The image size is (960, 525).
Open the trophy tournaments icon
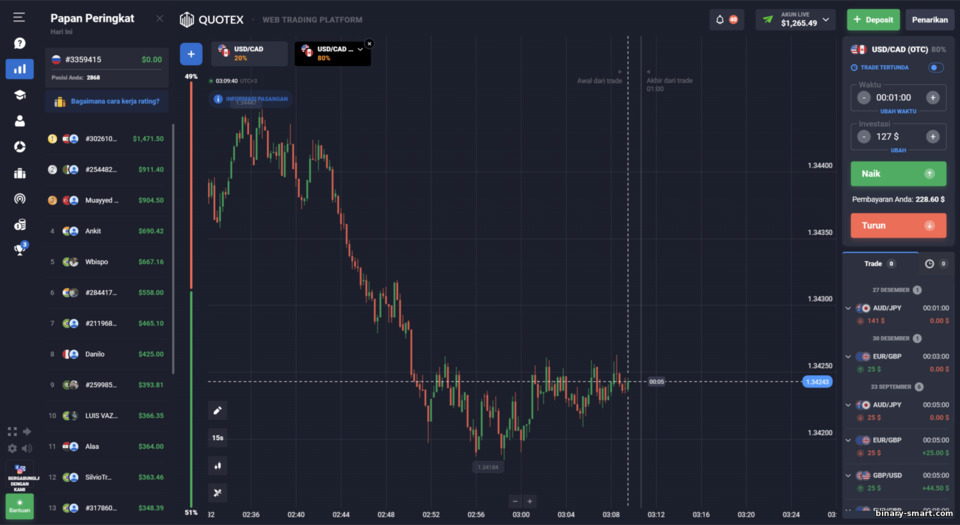pyautogui.click(x=20, y=249)
